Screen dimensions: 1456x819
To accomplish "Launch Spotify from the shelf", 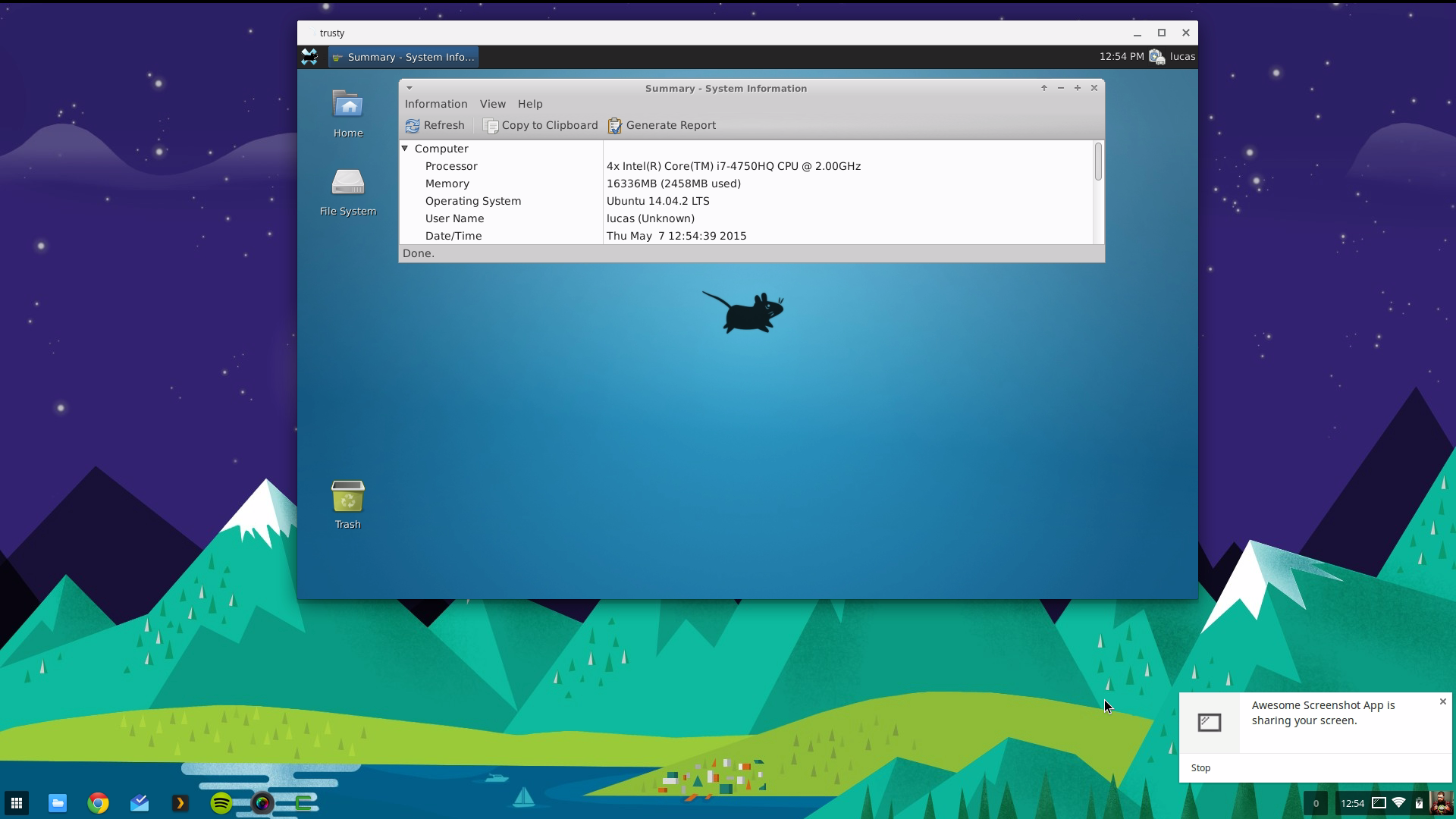I will [221, 803].
